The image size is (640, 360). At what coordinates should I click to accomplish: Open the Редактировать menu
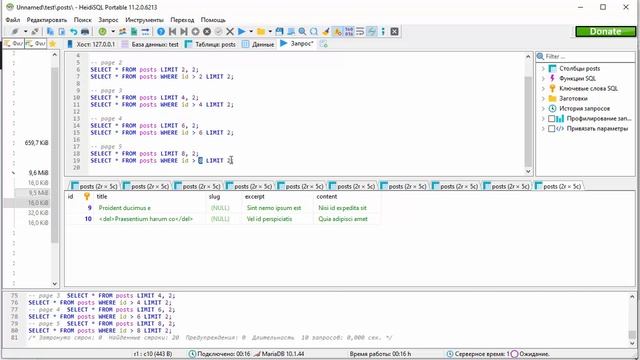[x=47, y=20]
